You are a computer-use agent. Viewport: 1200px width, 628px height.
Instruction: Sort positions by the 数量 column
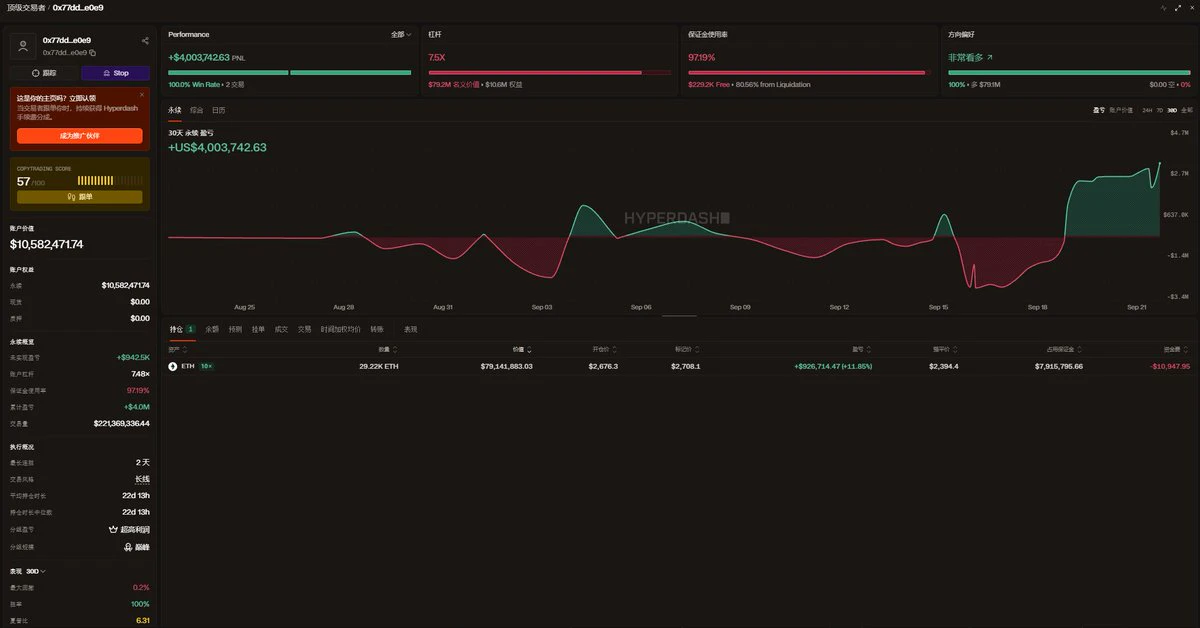tap(388, 350)
